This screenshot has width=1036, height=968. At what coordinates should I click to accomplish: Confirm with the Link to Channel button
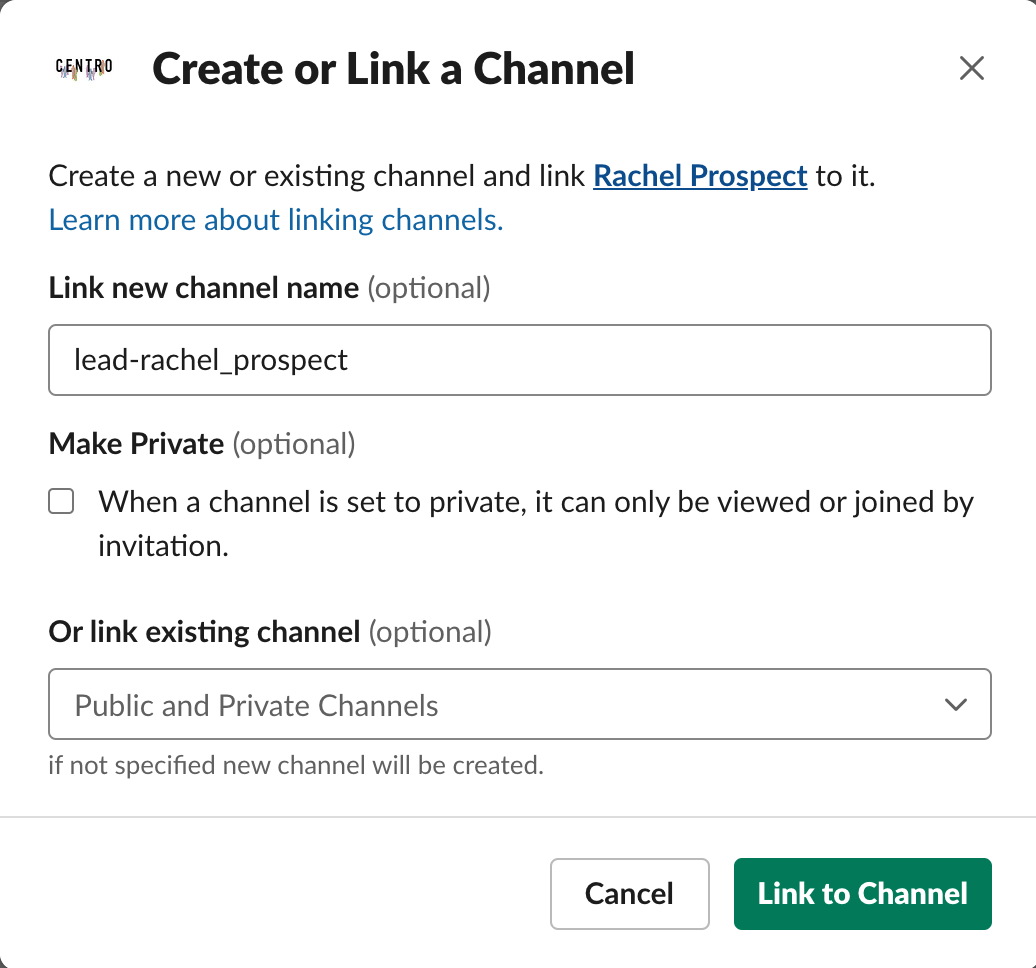(x=862, y=894)
